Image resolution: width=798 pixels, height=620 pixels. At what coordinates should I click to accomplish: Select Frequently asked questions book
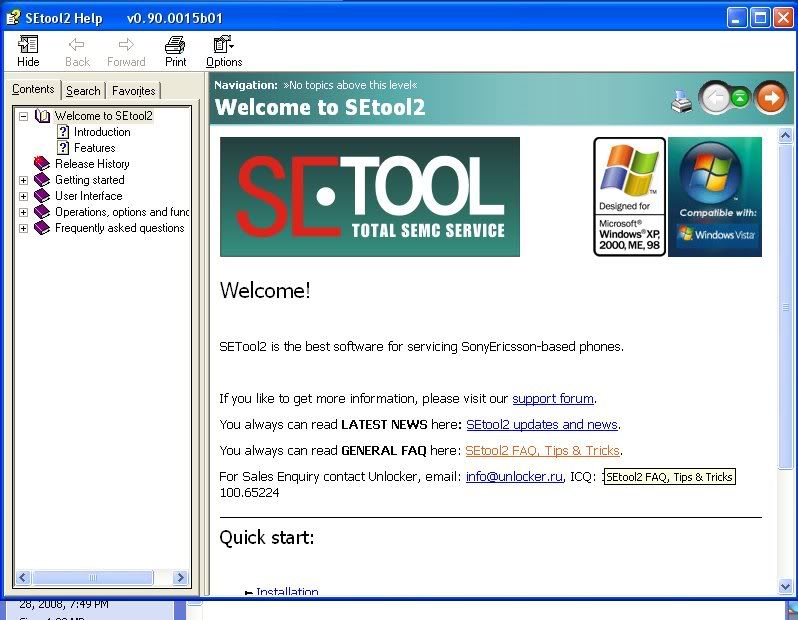(x=120, y=228)
